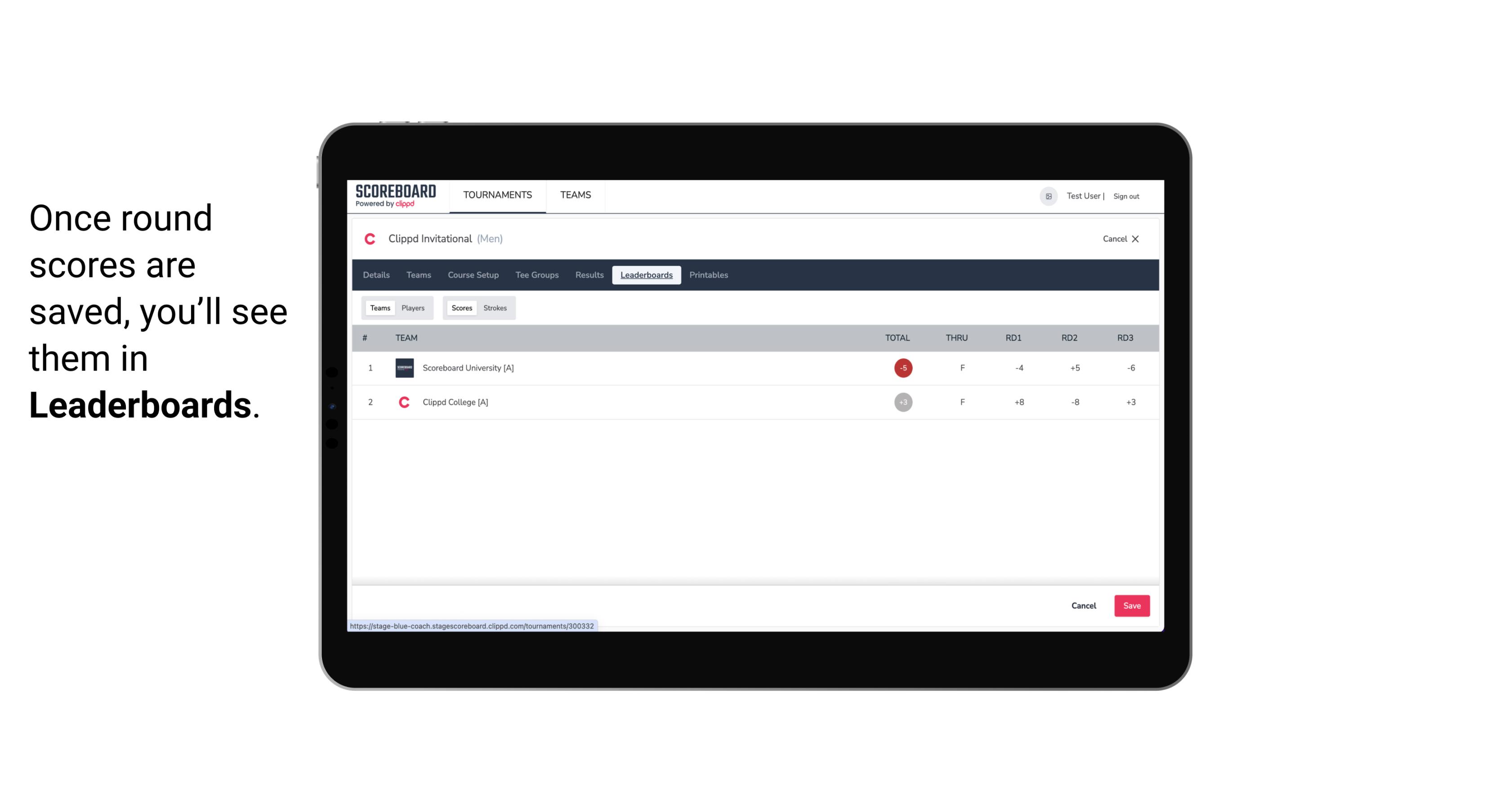Click the Scores filter button
This screenshot has height=812, width=1509.
click(x=462, y=308)
